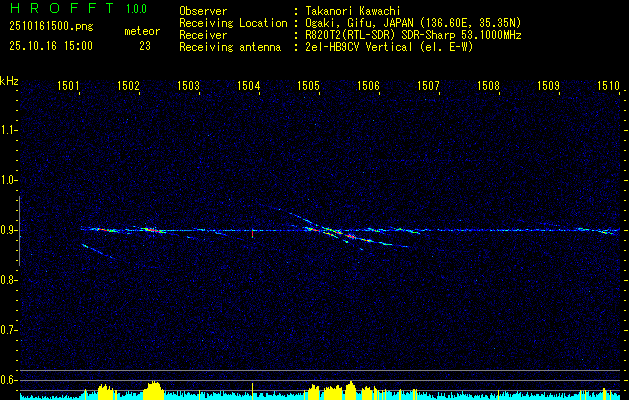Click frequency axis label 1.1

pos(7,130)
